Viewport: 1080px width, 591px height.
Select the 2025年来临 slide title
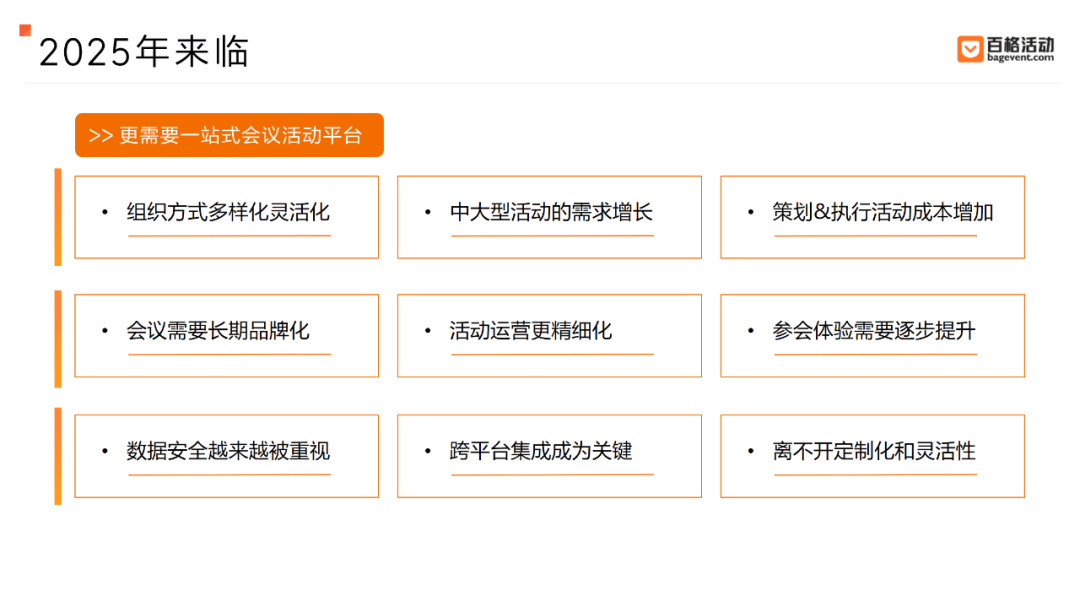[143, 52]
